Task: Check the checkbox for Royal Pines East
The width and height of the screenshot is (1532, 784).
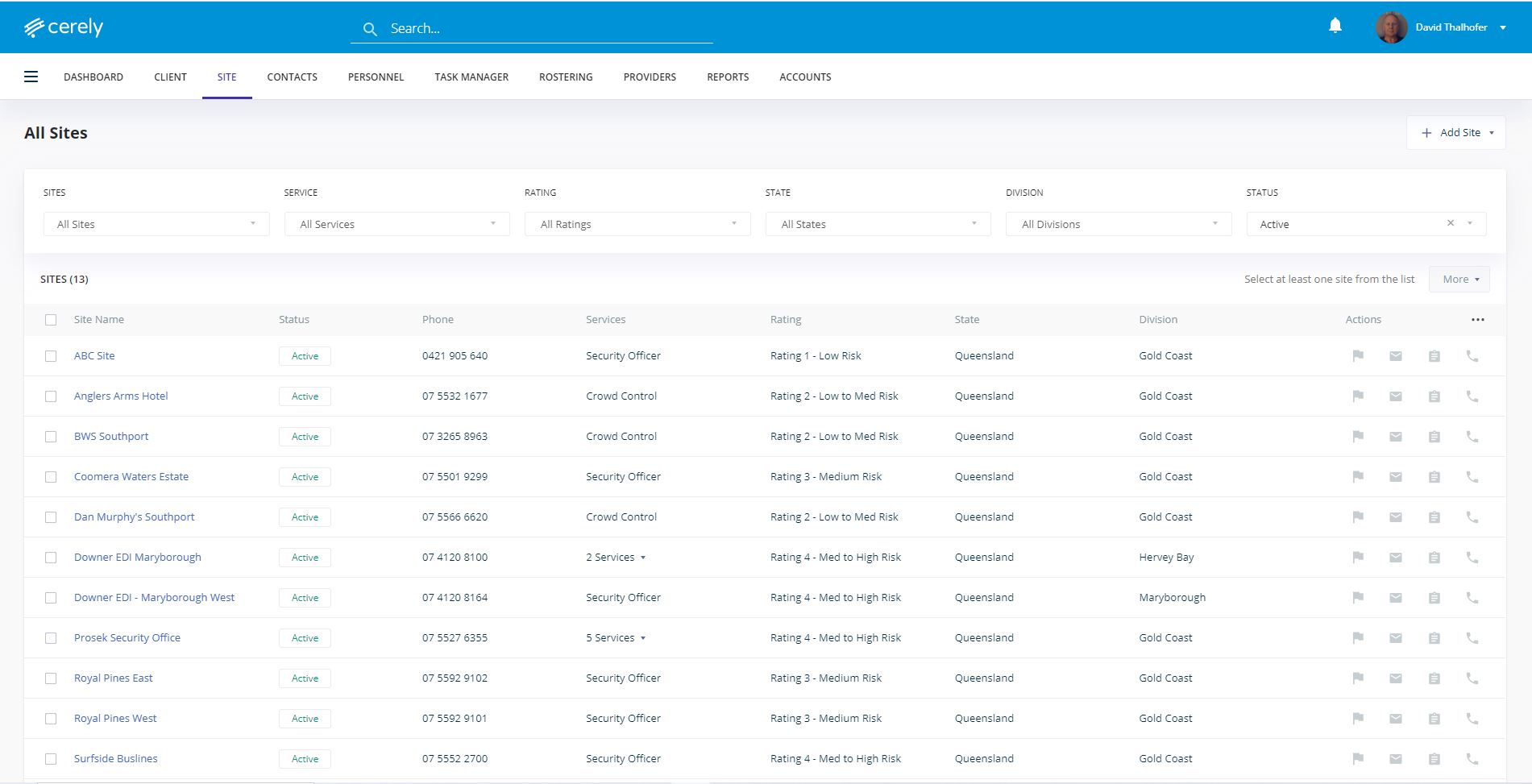Action: [x=51, y=678]
